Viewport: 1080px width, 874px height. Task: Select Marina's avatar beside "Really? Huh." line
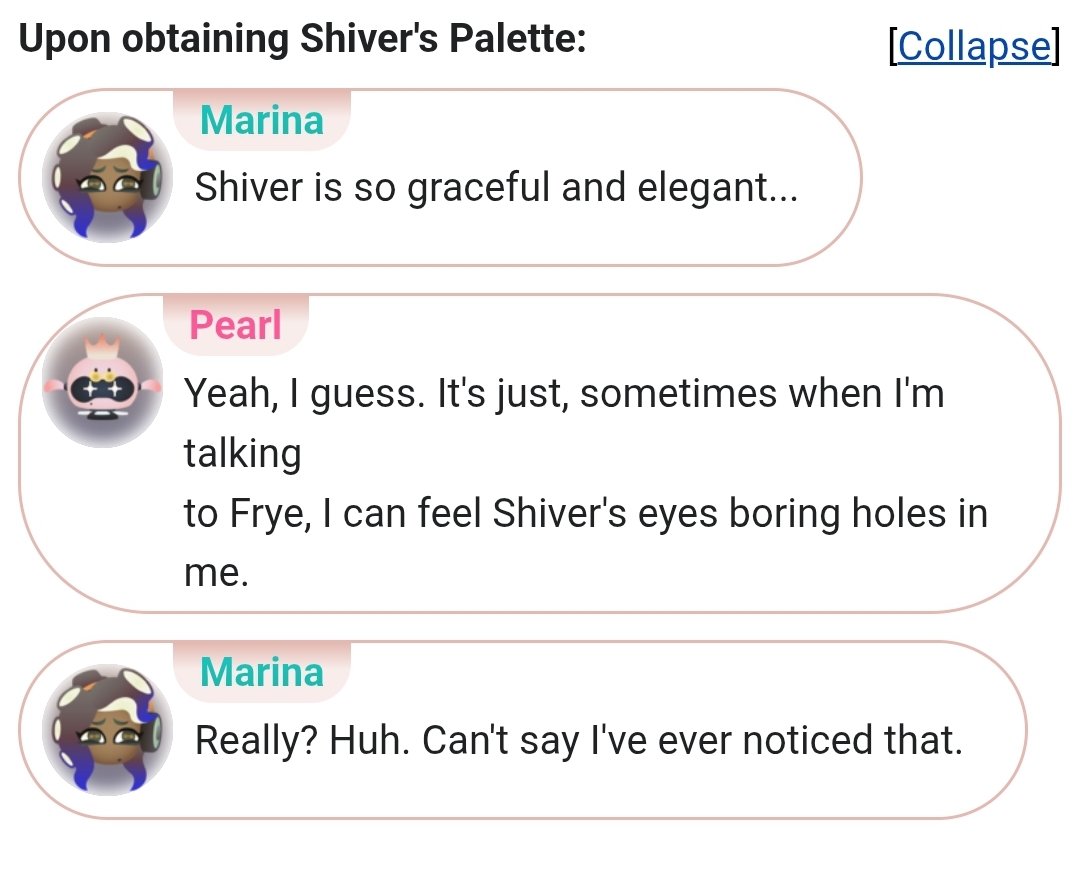point(107,730)
